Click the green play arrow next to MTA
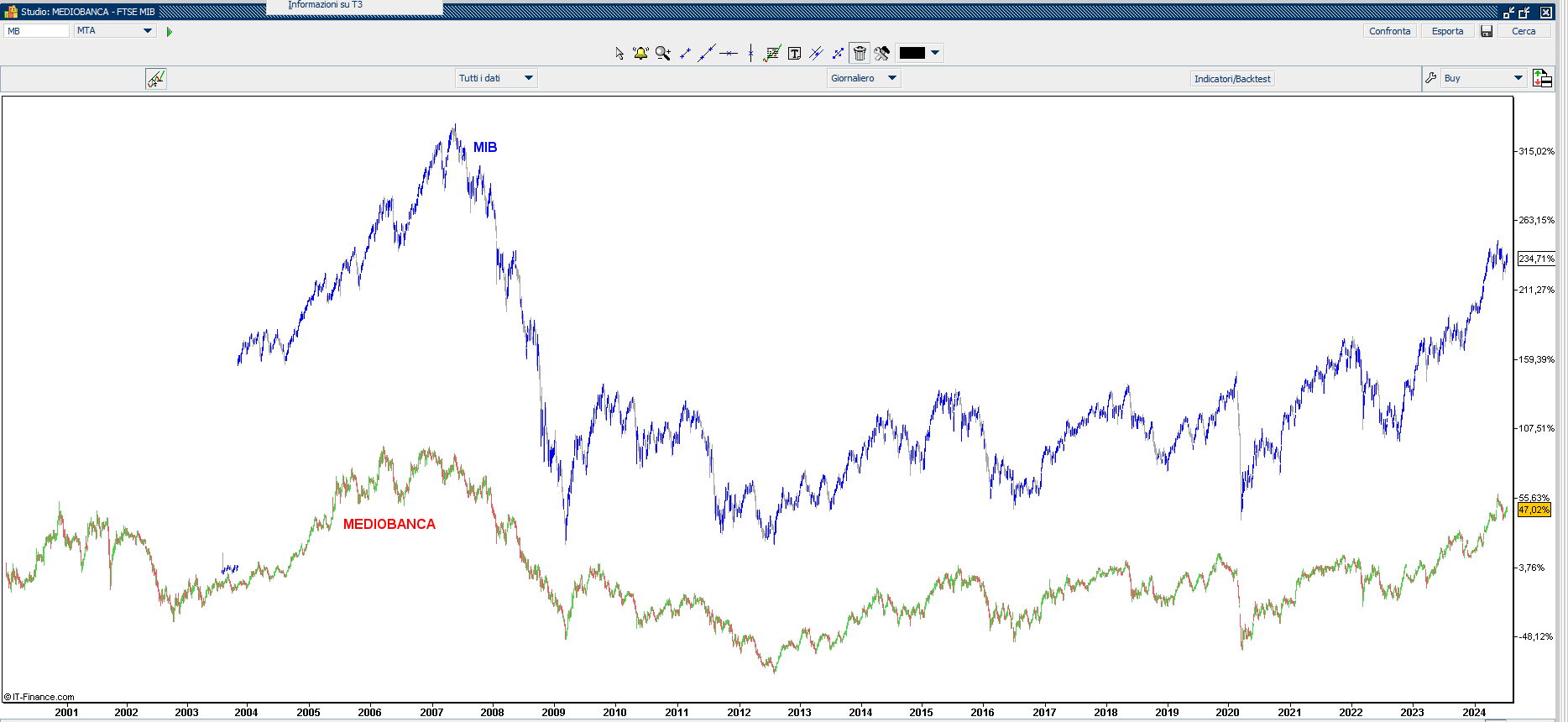The image size is (1568, 722). [x=169, y=32]
